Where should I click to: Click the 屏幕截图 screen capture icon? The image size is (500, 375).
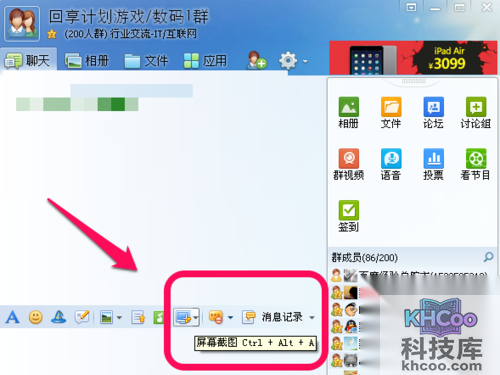[183, 317]
